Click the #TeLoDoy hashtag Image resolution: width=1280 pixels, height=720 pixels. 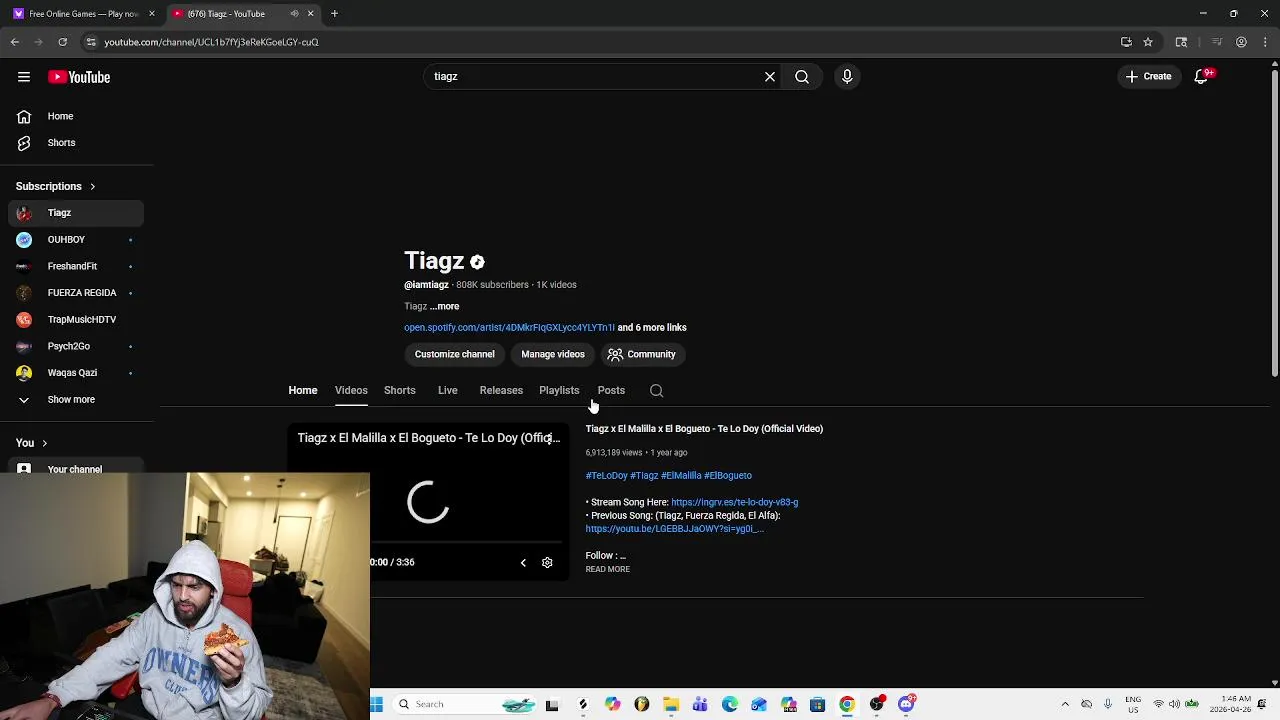(x=606, y=476)
